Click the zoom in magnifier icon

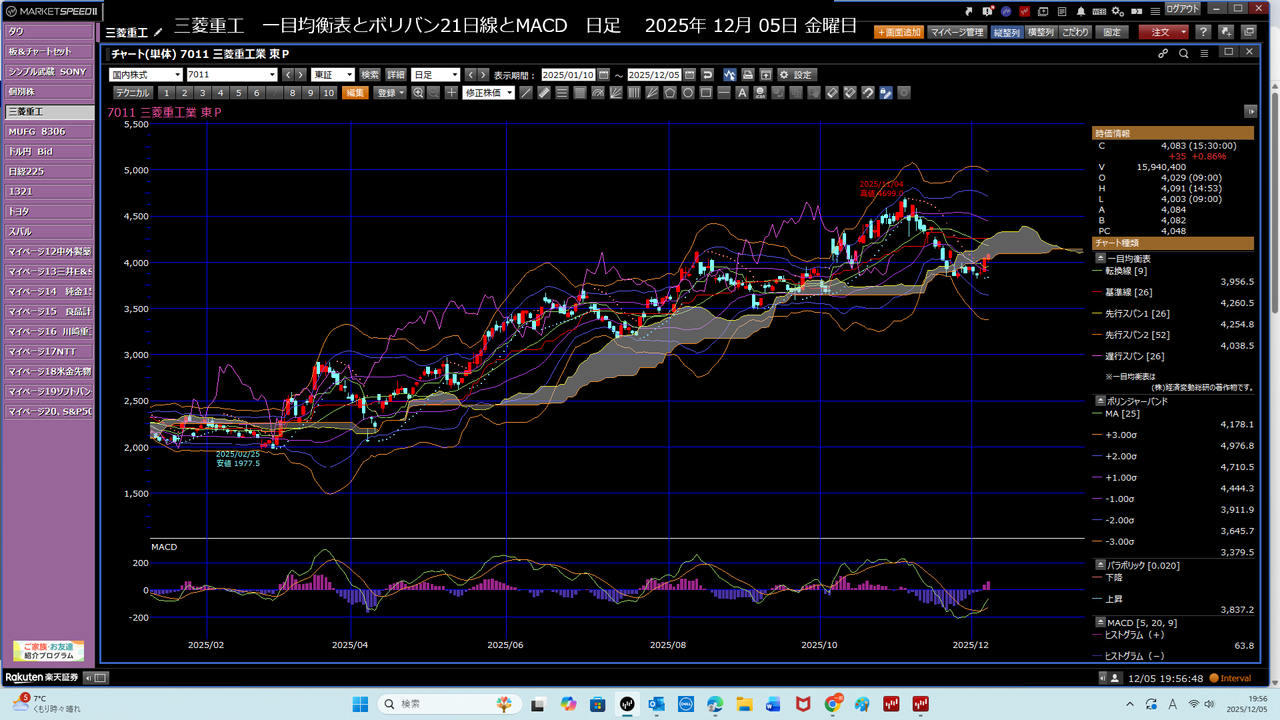(418, 93)
